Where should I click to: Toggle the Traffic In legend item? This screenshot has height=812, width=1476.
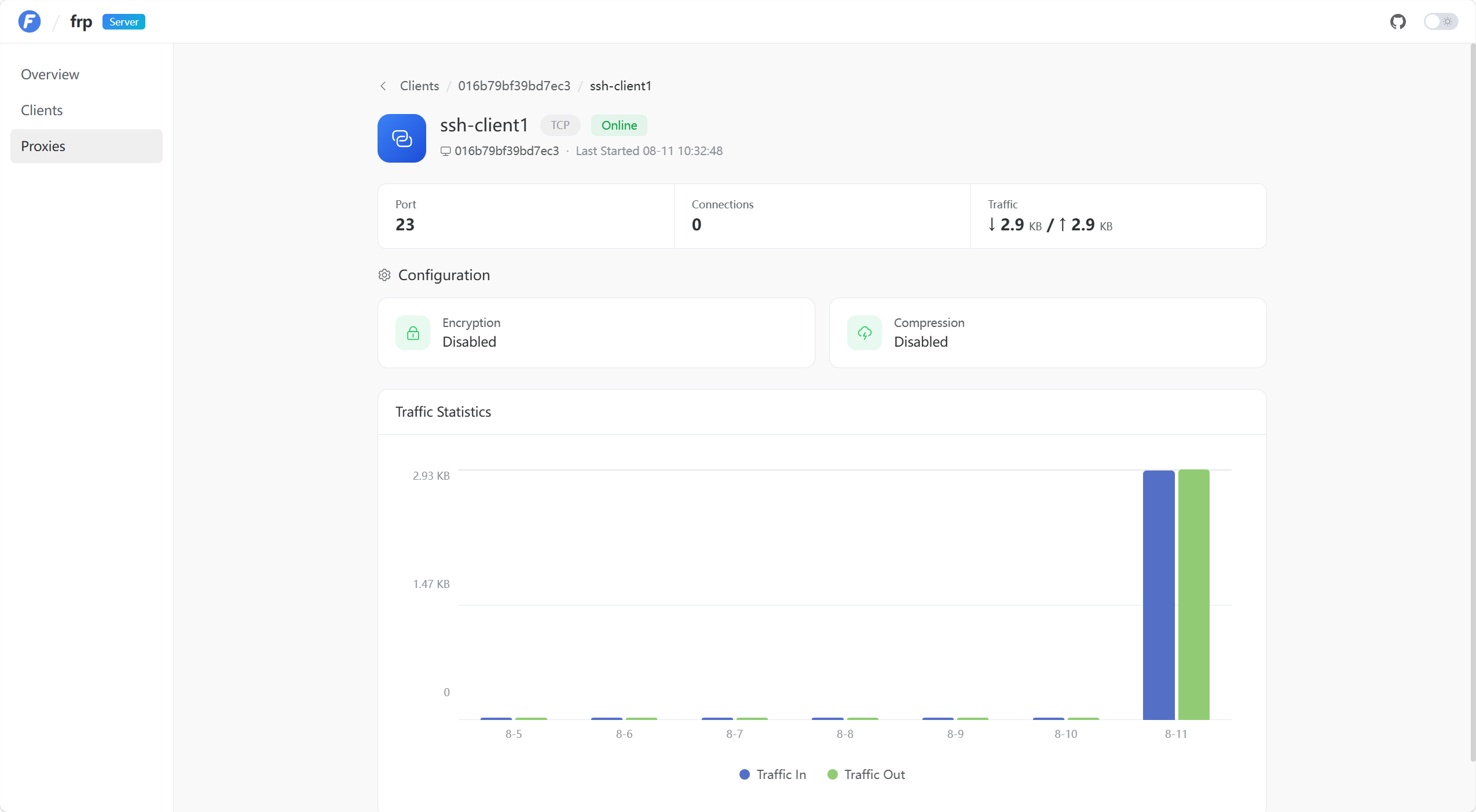click(x=772, y=774)
